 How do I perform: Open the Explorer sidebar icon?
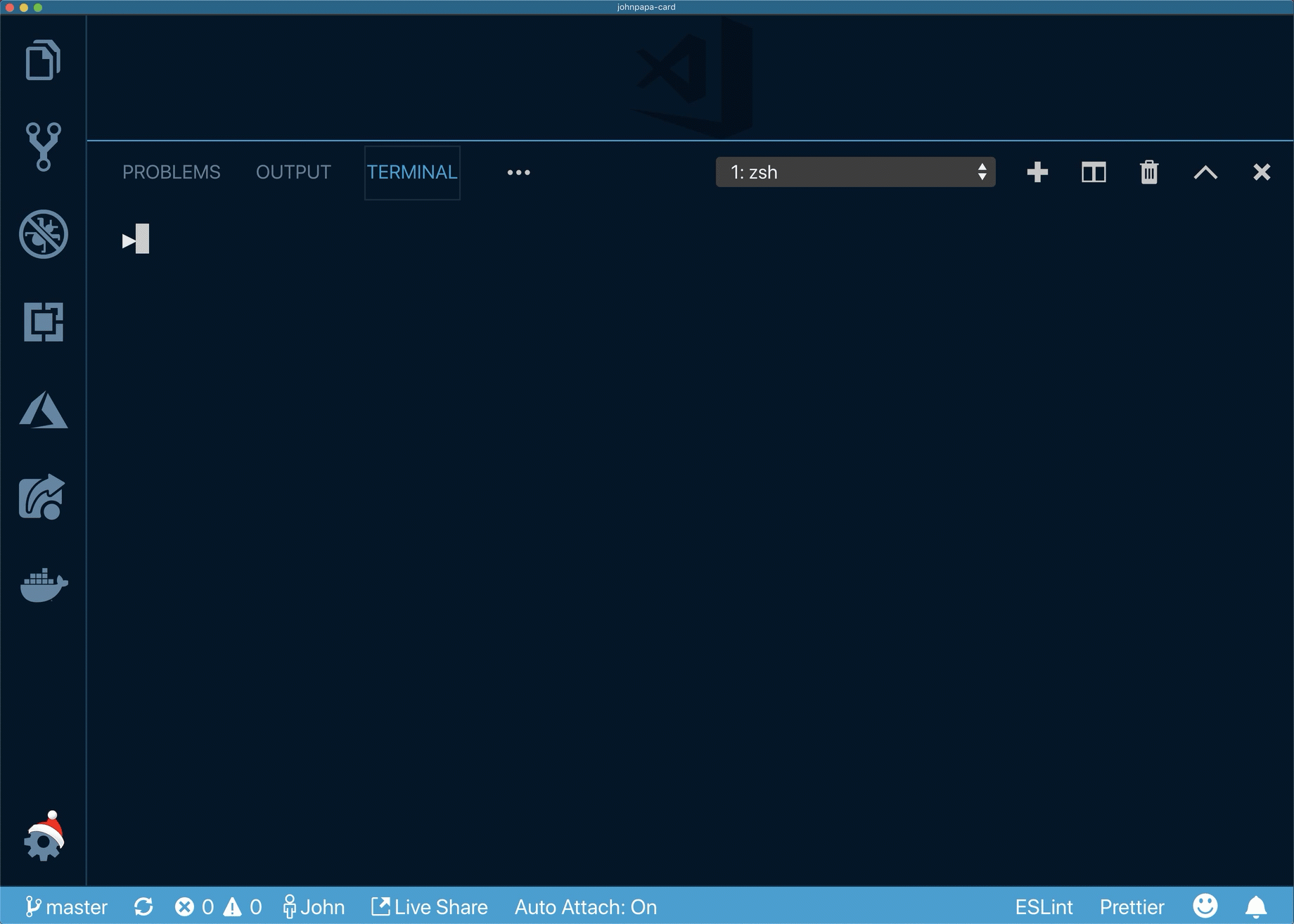(x=44, y=61)
